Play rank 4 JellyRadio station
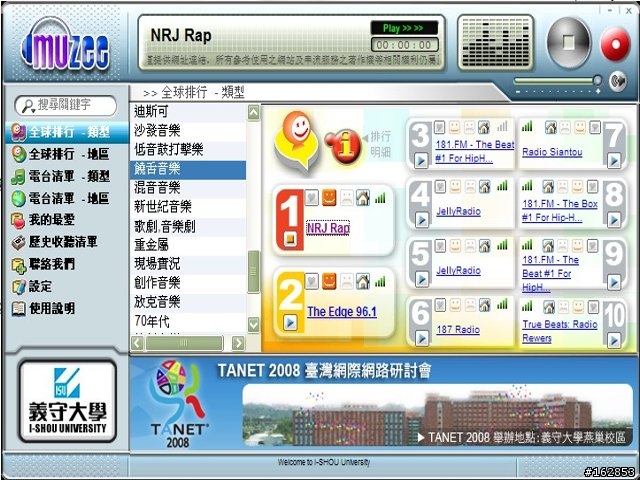The width and height of the screenshot is (640, 480). click(422, 220)
